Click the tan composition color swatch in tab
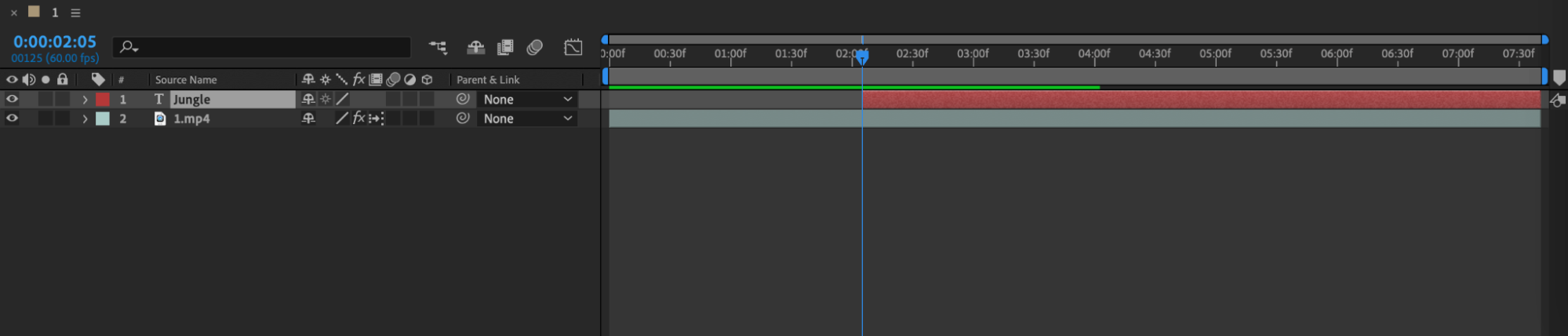Viewport: 1568px width, 336px height. coord(34,11)
